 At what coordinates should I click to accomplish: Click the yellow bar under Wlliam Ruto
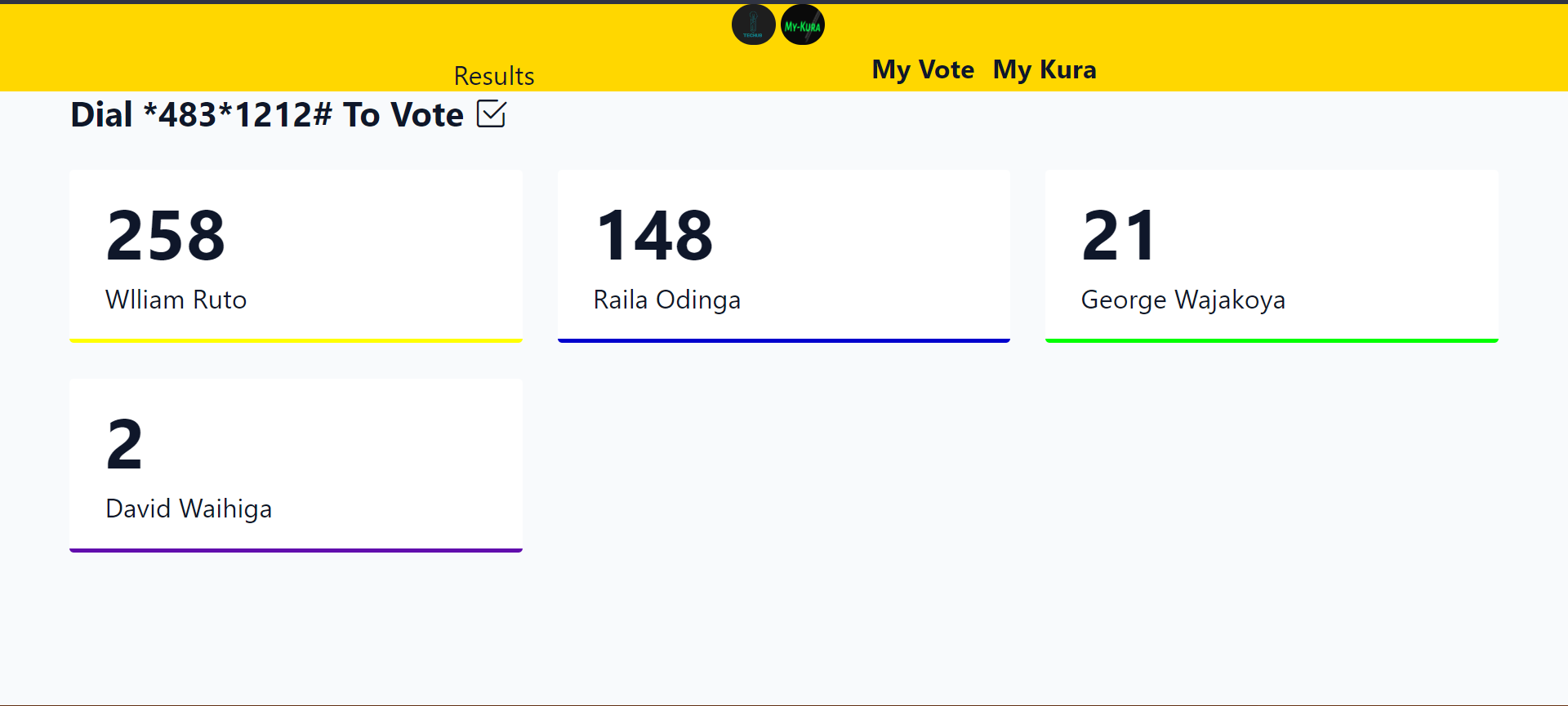296,340
